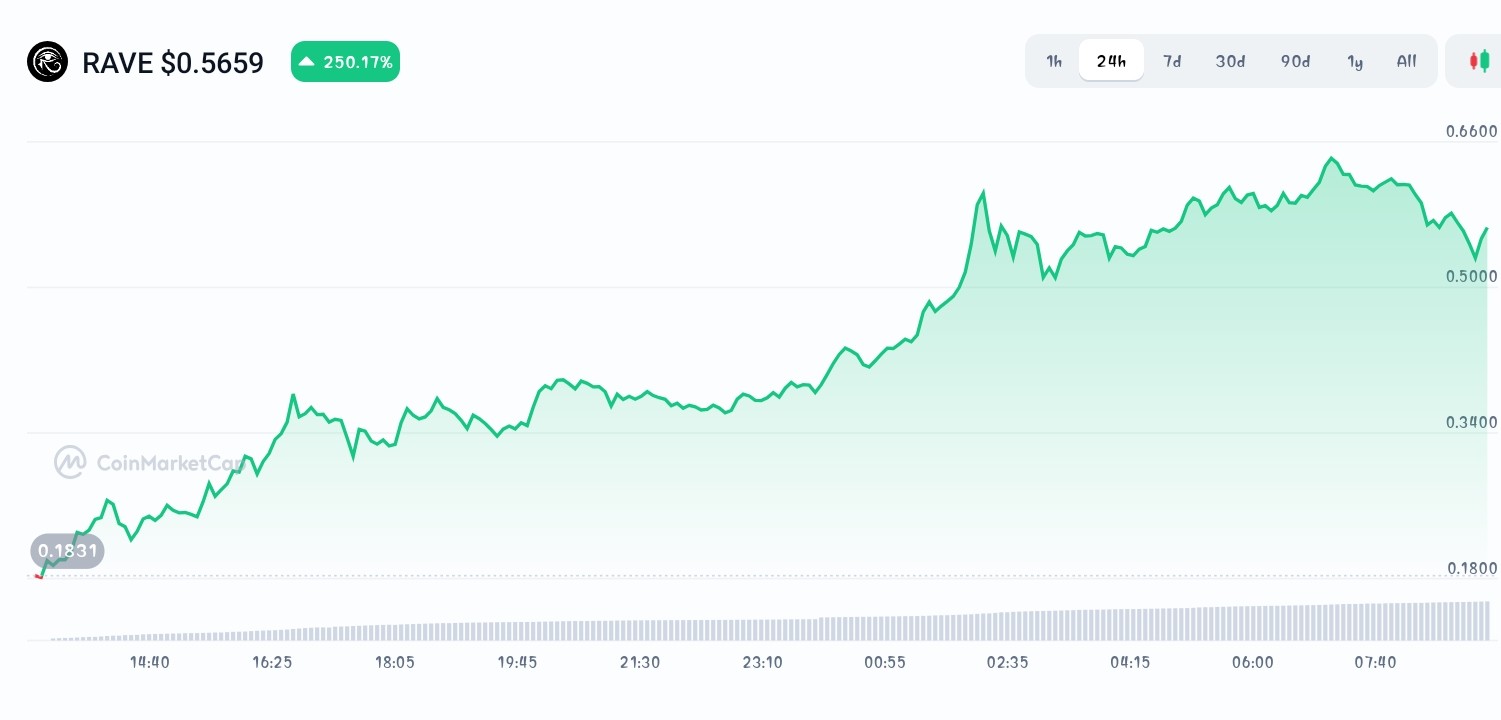The height and width of the screenshot is (720, 1501).
Task: Select the 30d time range tab
Action: [x=1231, y=61]
